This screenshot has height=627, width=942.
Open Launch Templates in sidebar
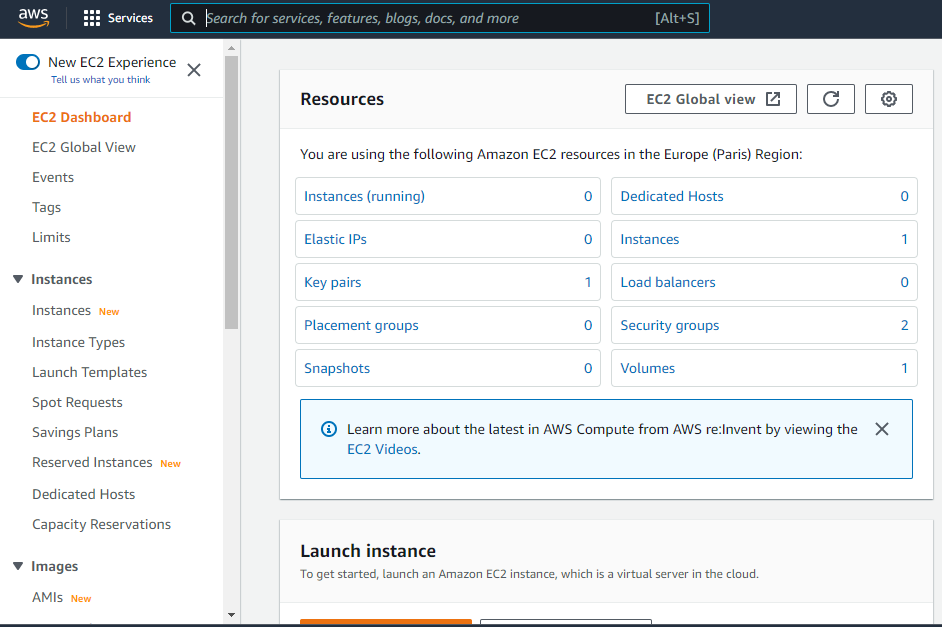90,372
